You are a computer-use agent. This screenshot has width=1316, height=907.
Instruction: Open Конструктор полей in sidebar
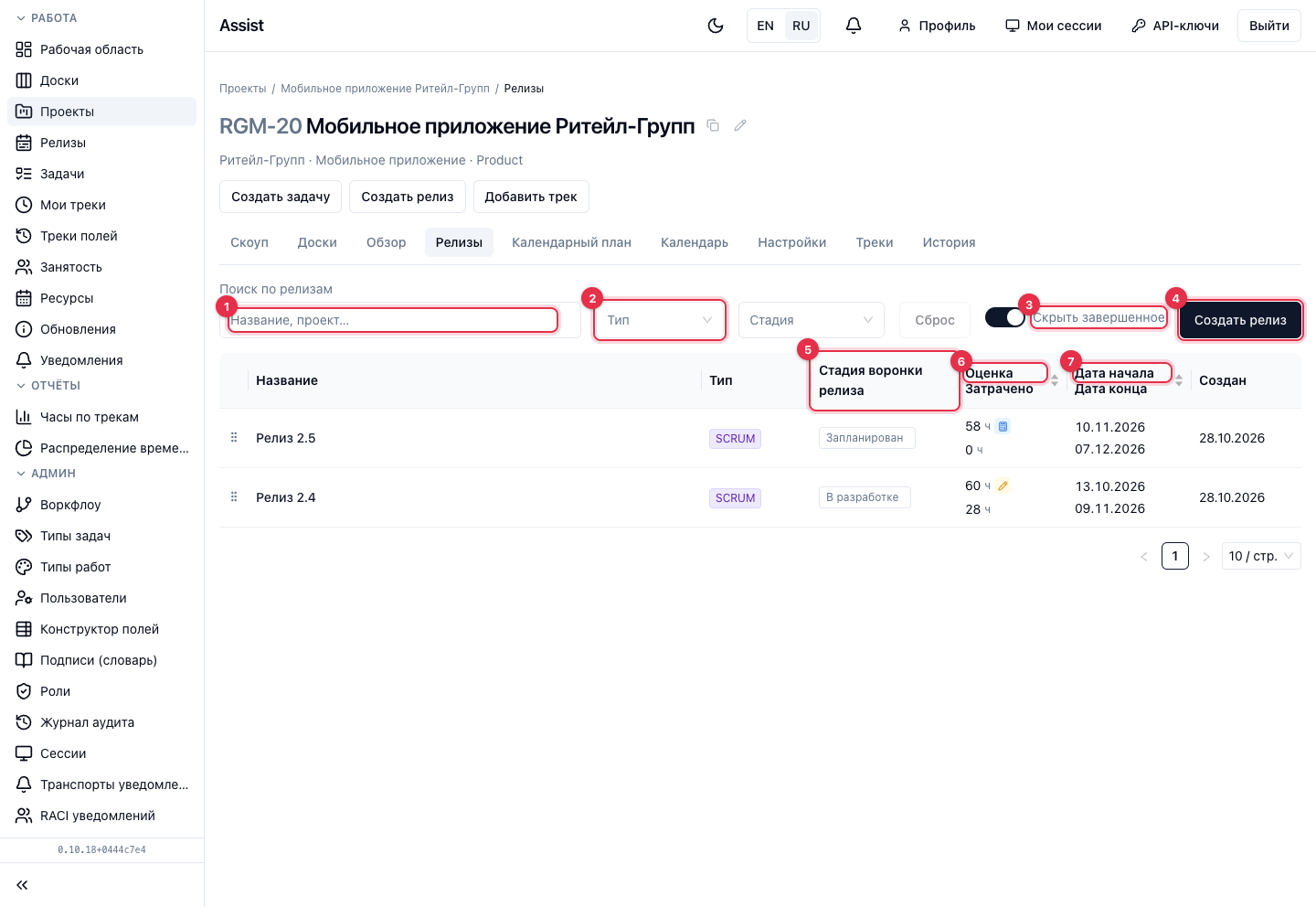101,629
